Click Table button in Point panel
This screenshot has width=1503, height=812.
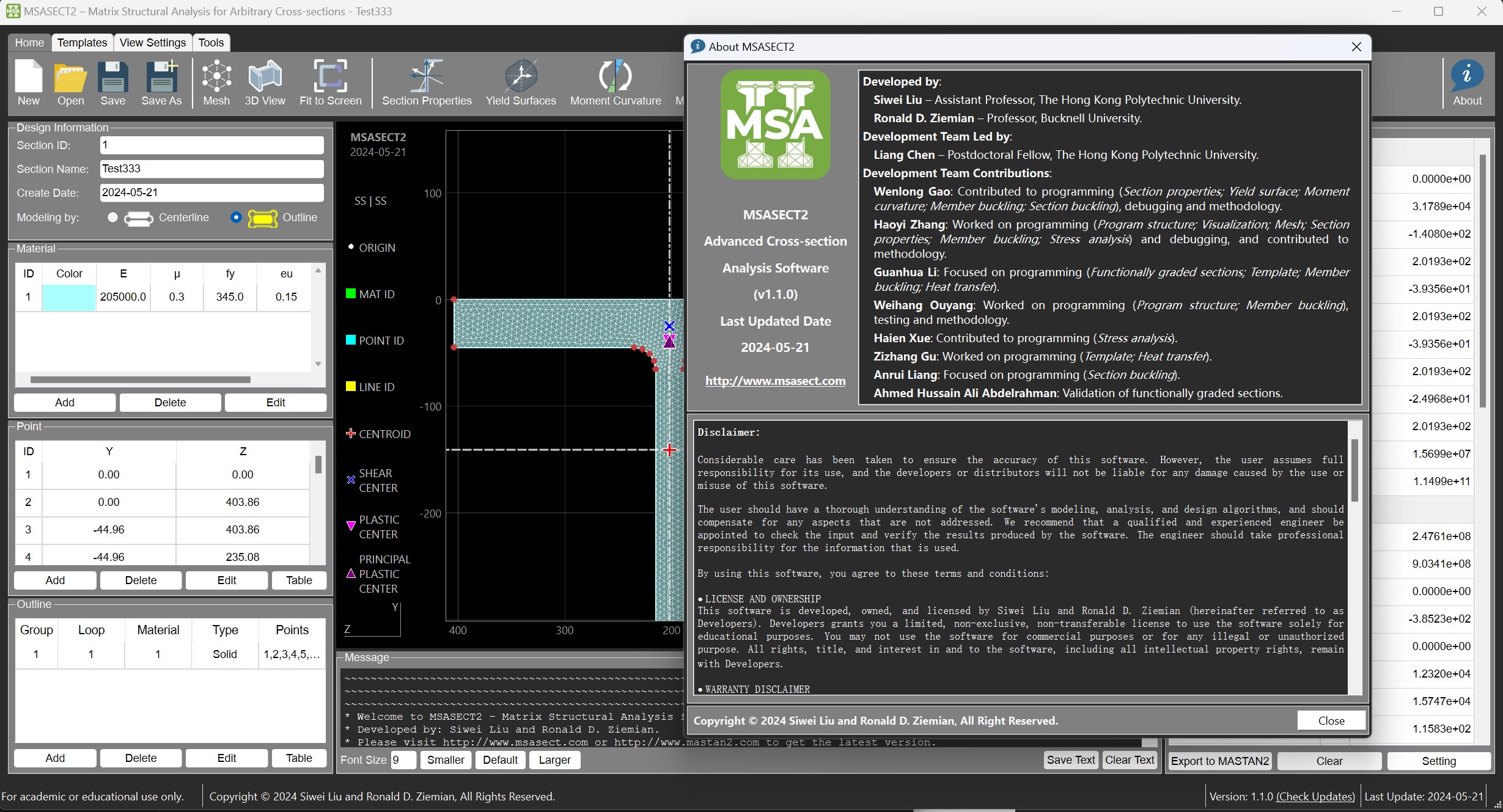299,580
